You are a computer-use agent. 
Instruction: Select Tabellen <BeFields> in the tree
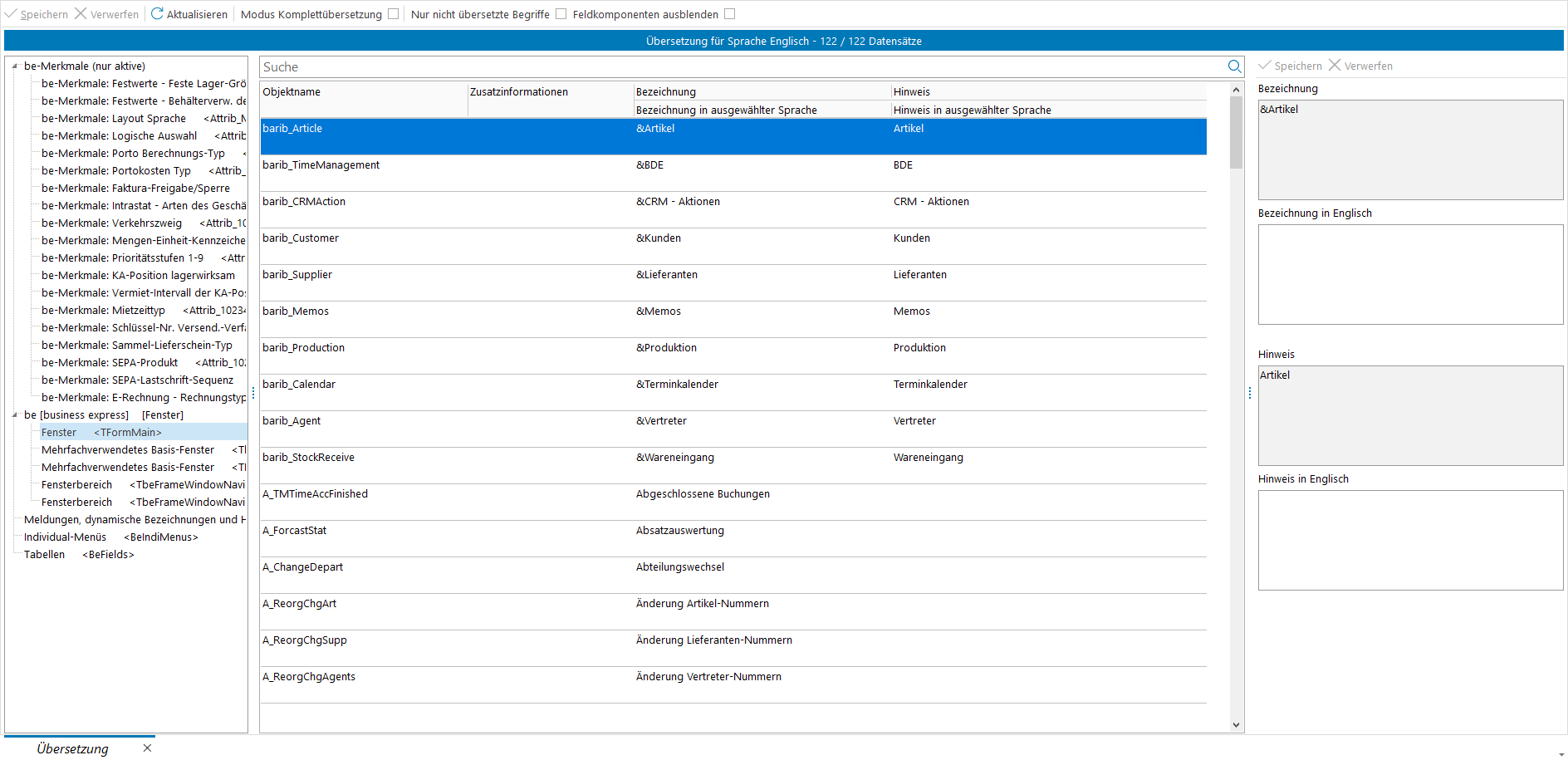point(79,555)
